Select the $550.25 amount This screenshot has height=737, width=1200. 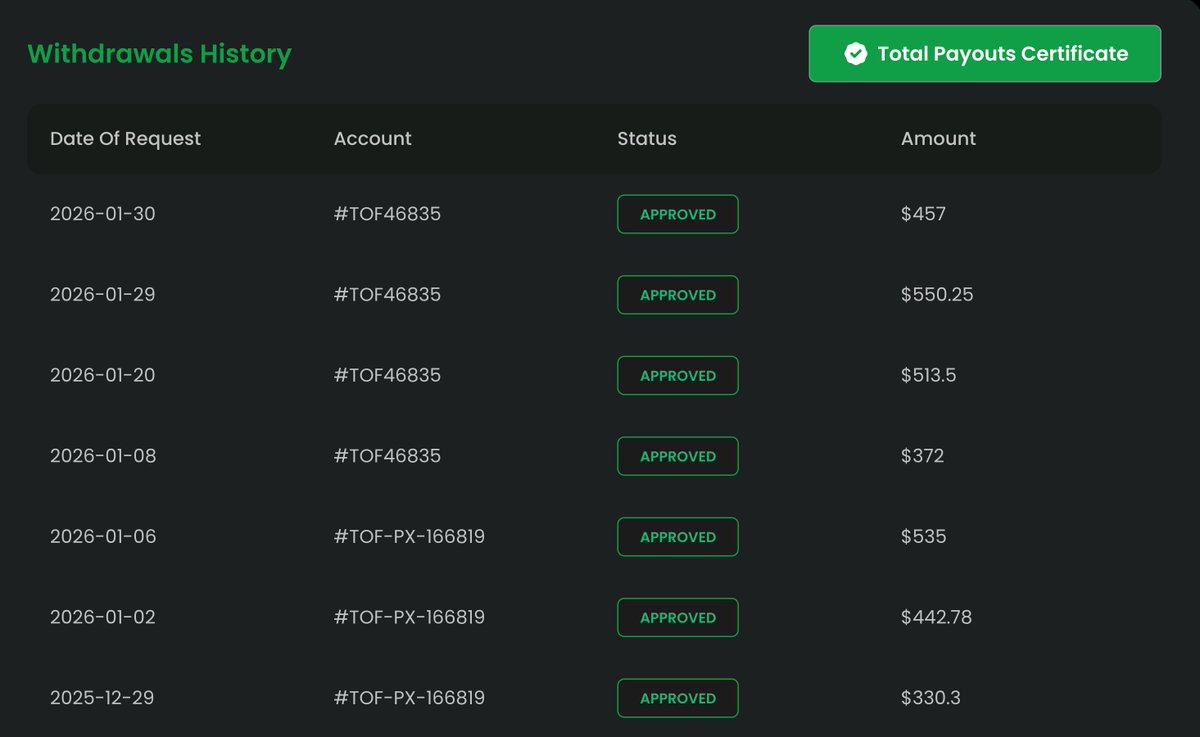[937, 295]
